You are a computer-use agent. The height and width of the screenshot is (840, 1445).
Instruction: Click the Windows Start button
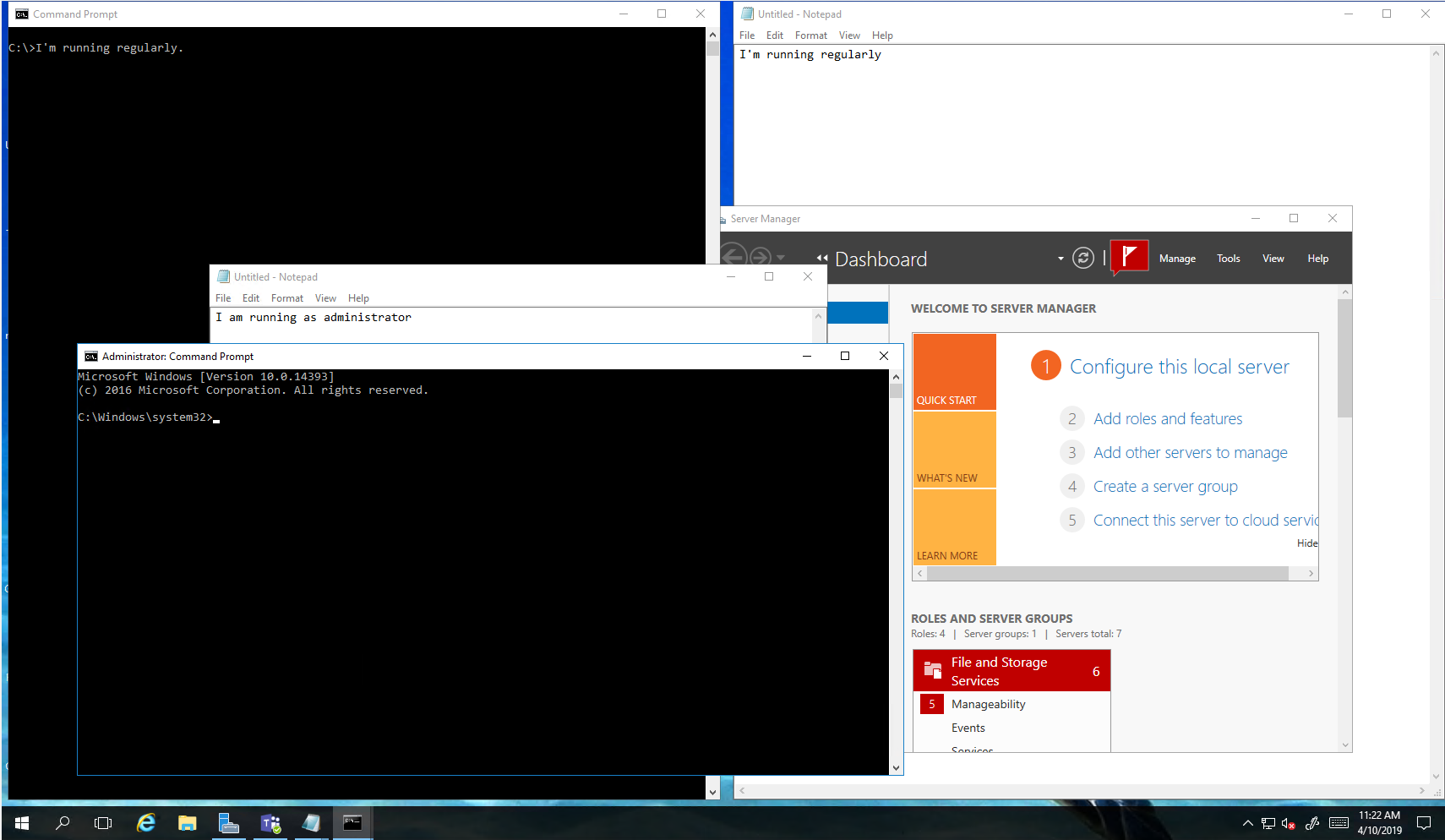(22, 822)
